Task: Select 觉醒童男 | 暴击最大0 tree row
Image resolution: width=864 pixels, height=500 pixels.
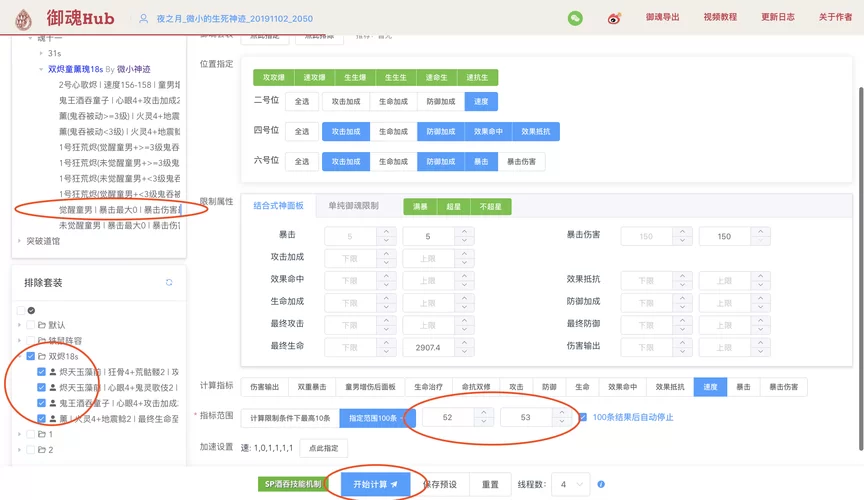Action: point(120,210)
